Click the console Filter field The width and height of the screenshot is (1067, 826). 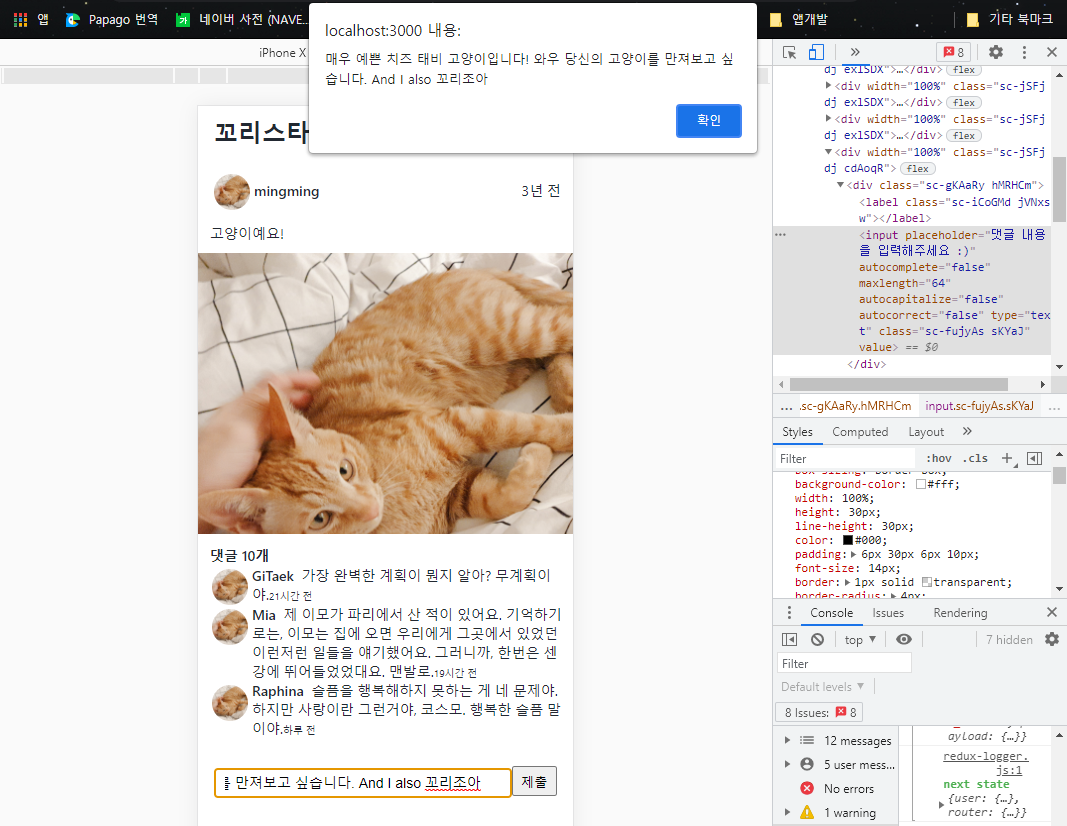click(x=844, y=663)
